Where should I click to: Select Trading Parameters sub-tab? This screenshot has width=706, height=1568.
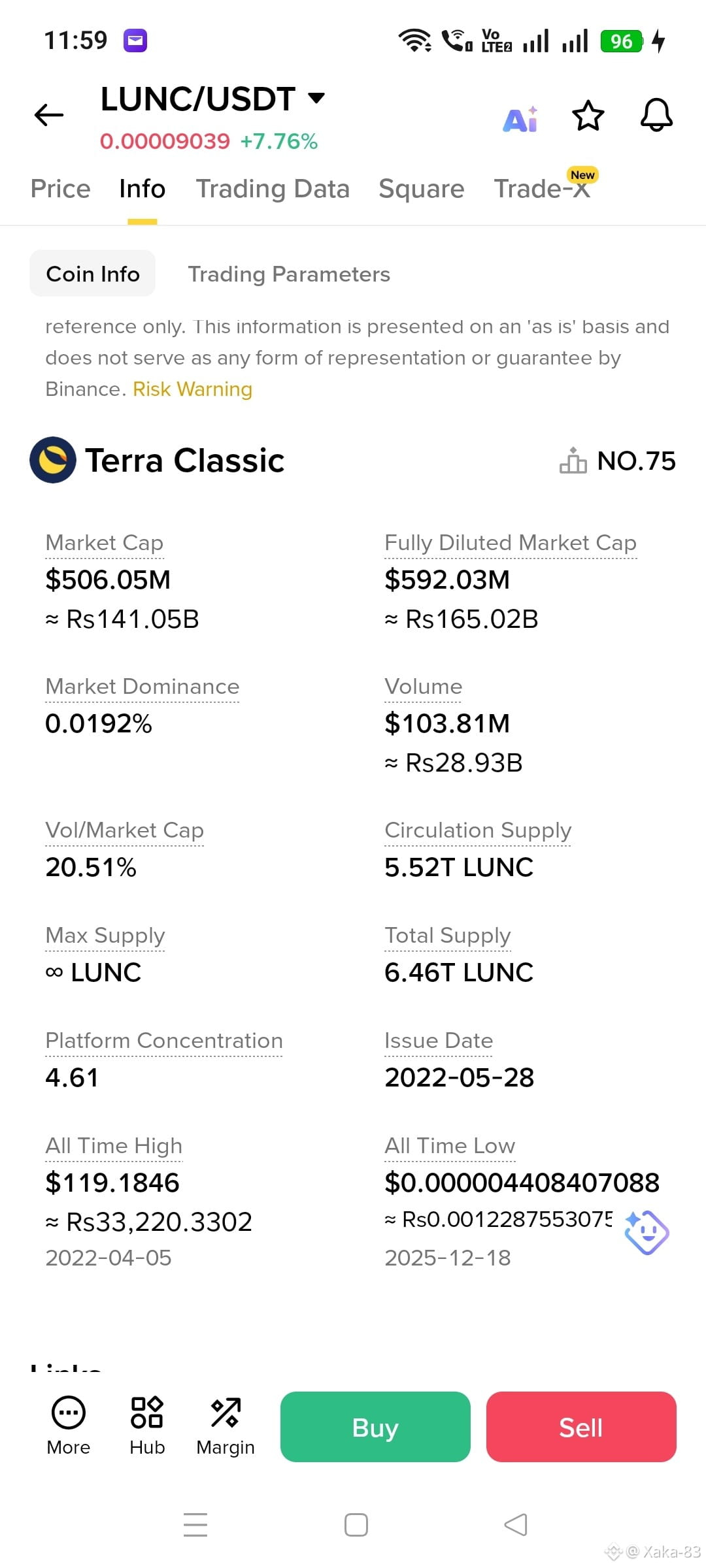coord(289,274)
